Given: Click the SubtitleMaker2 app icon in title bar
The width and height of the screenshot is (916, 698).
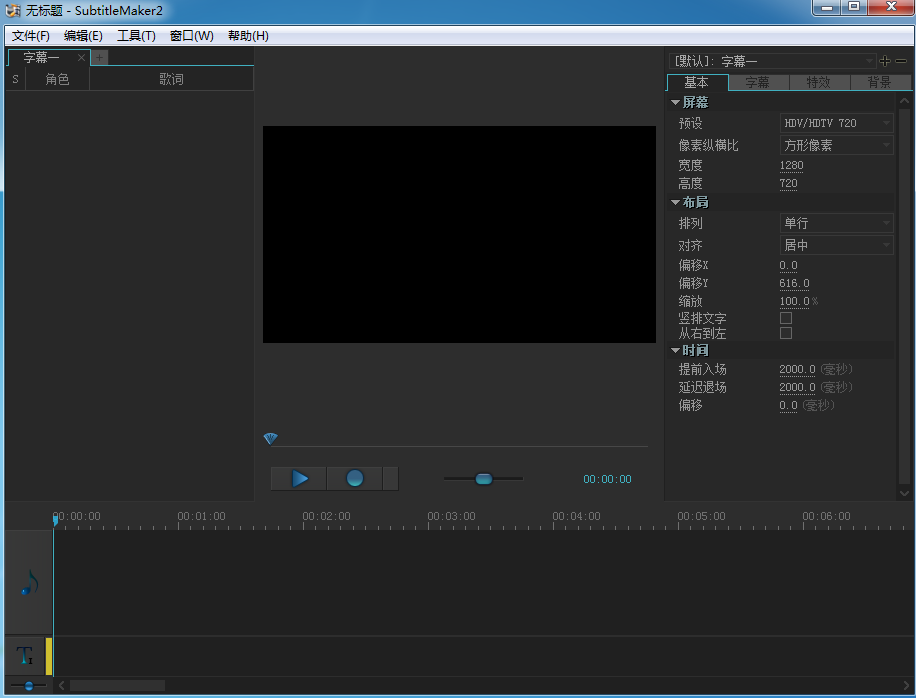Looking at the screenshot, I should 13,11.
